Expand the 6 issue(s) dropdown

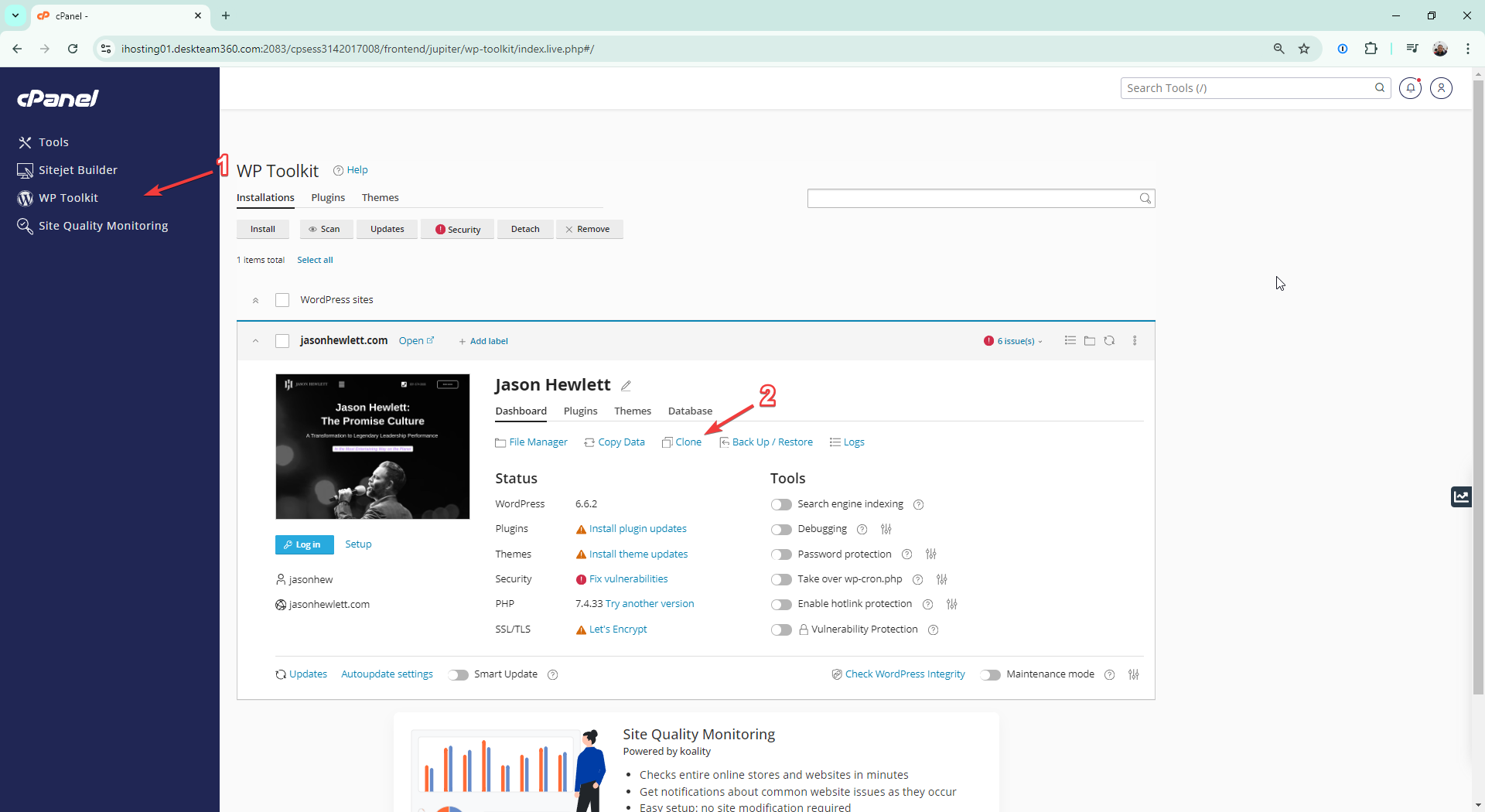point(1013,341)
